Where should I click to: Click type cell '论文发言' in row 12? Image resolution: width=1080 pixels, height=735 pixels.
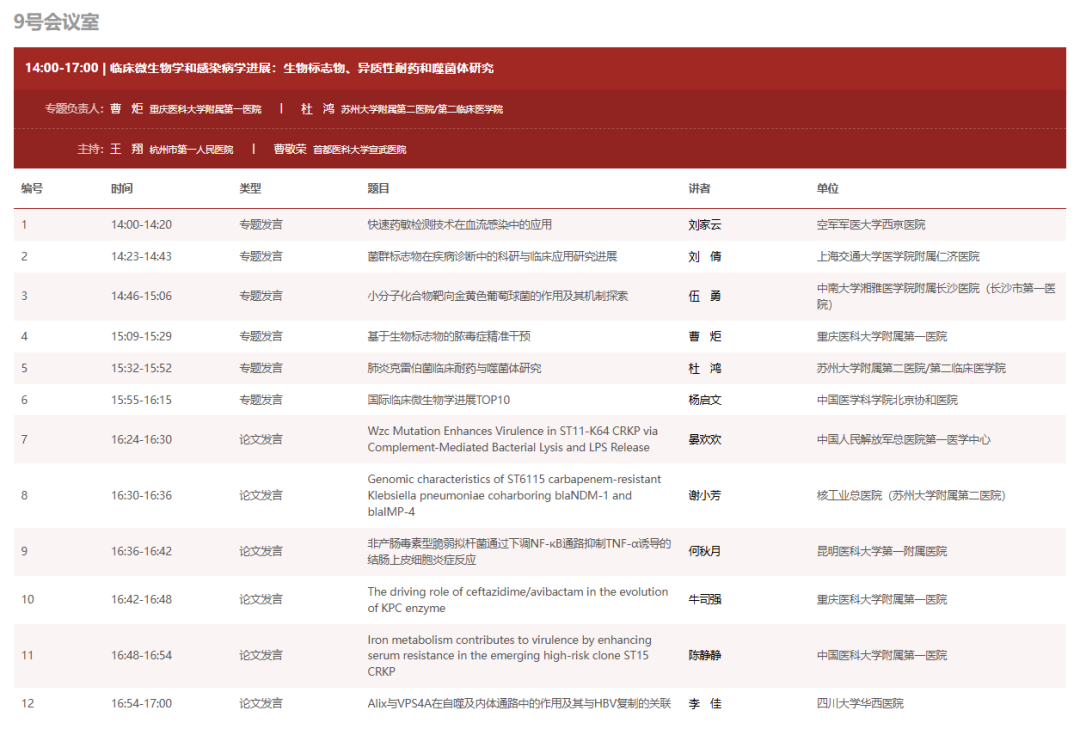point(261,703)
